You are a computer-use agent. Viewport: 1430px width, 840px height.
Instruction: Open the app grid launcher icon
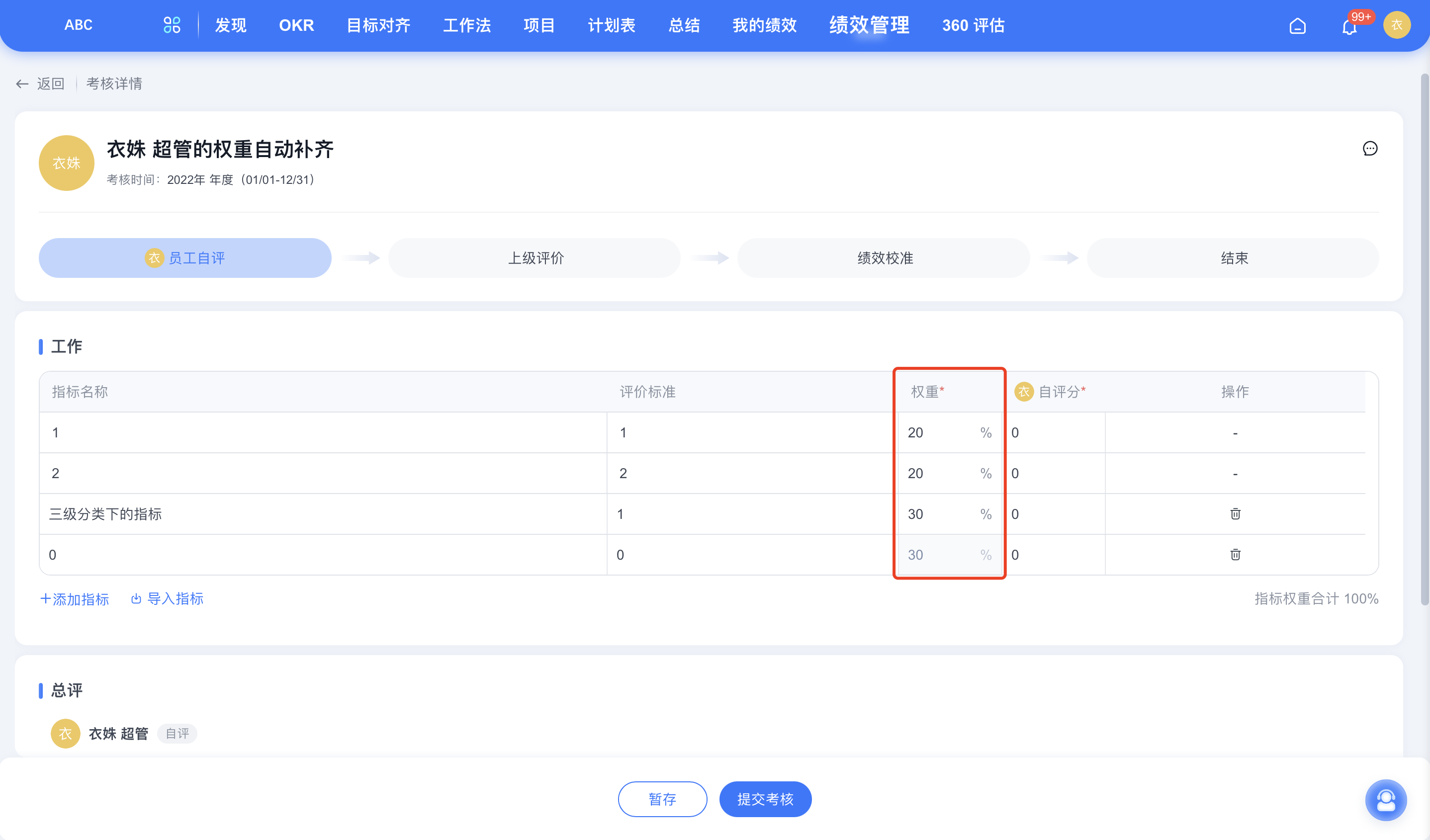click(172, 25)
